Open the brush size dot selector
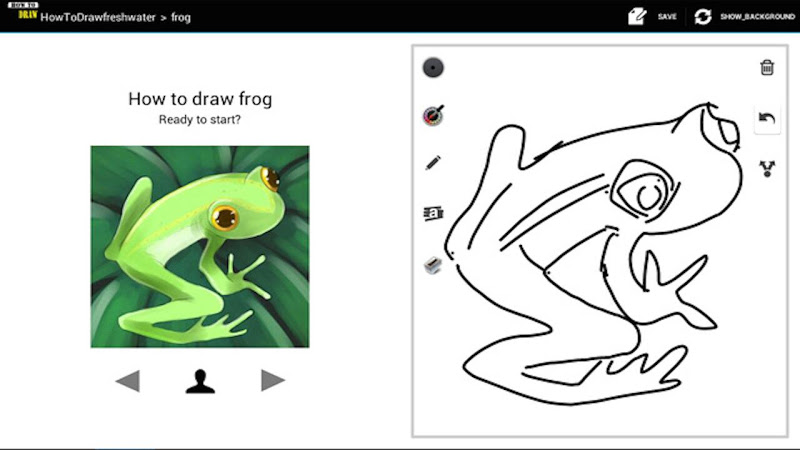The width and height of the screenshot is (800, 450). pos(433,67)
